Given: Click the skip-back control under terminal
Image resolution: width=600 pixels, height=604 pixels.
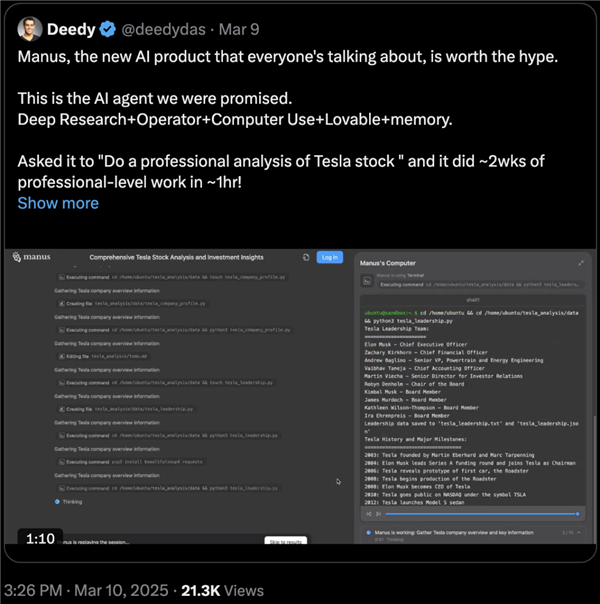Looking at the screenshot, I should [369, 513].
